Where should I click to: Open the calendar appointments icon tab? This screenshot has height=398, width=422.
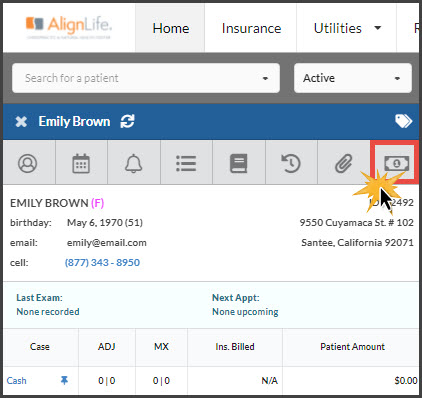(x=81, y=163)
